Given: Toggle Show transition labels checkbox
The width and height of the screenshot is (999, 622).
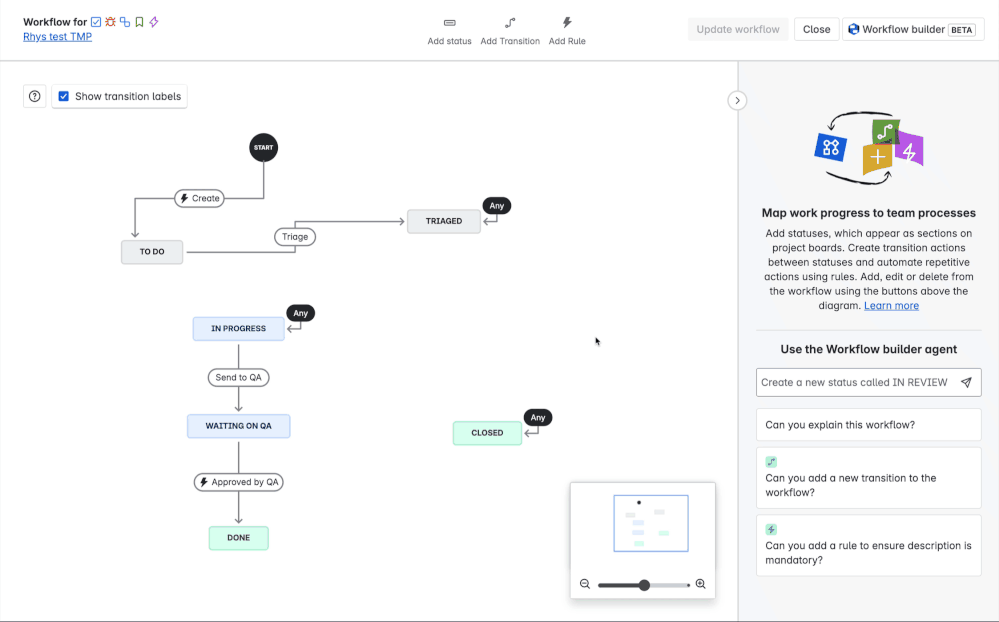Looking at the screenshot, I should pos(64,96).
